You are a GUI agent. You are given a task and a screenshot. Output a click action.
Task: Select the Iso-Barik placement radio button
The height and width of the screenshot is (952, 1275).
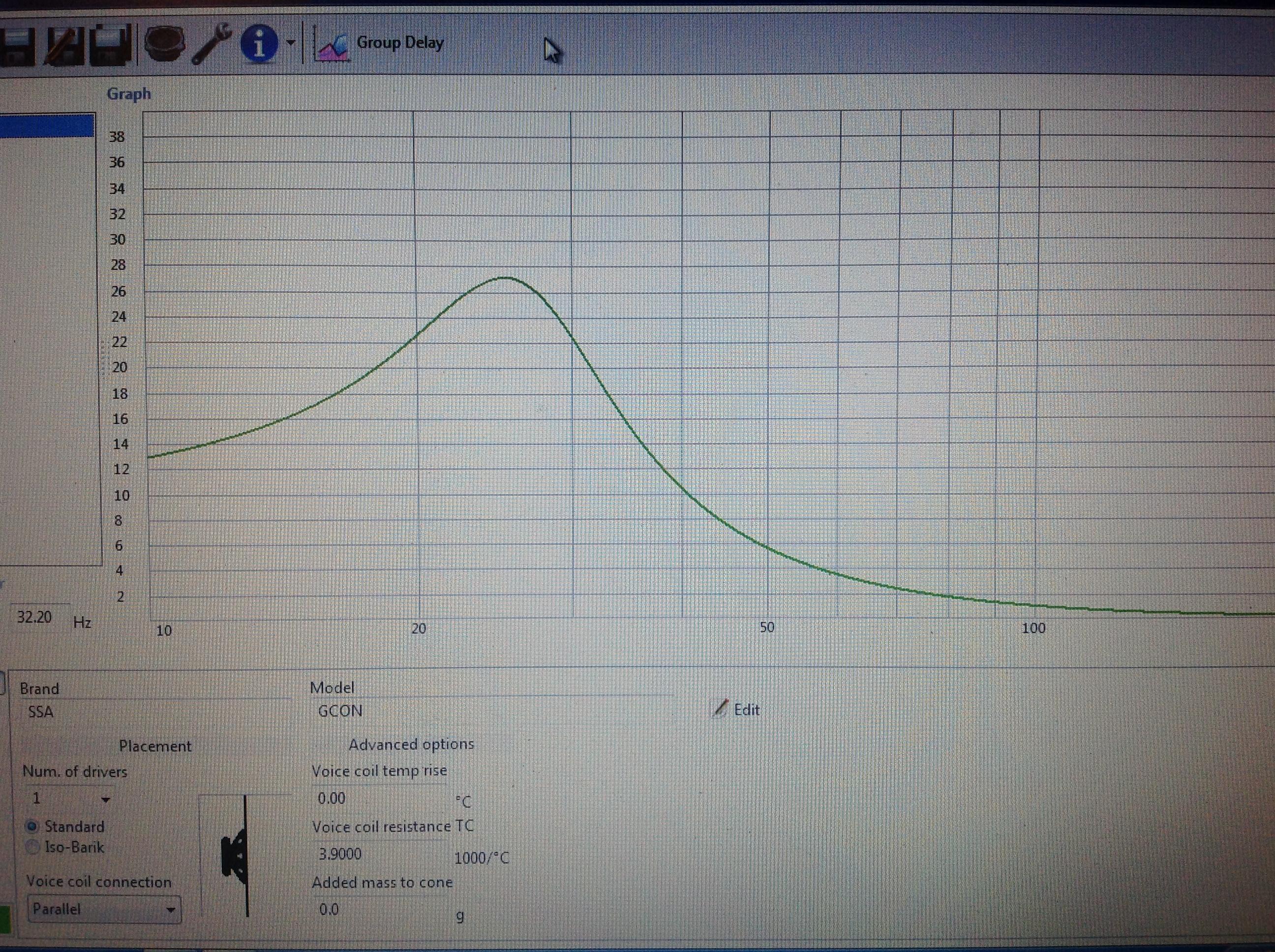[33, 847]
